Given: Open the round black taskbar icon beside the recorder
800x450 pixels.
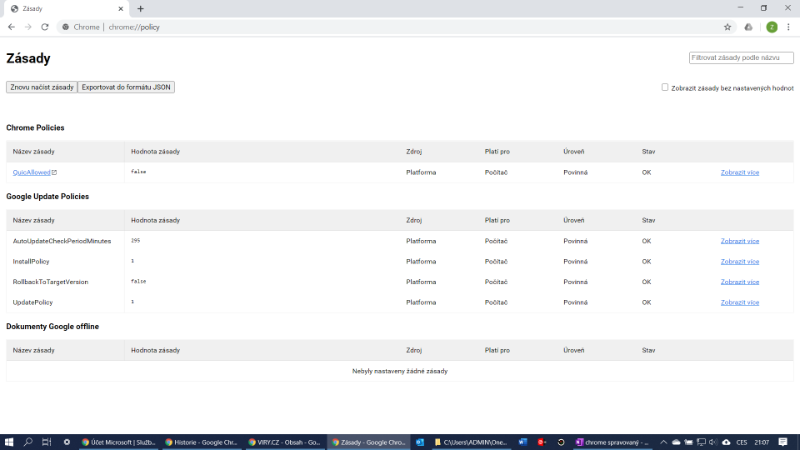Looking at the screenshot, I should point(561,442).
